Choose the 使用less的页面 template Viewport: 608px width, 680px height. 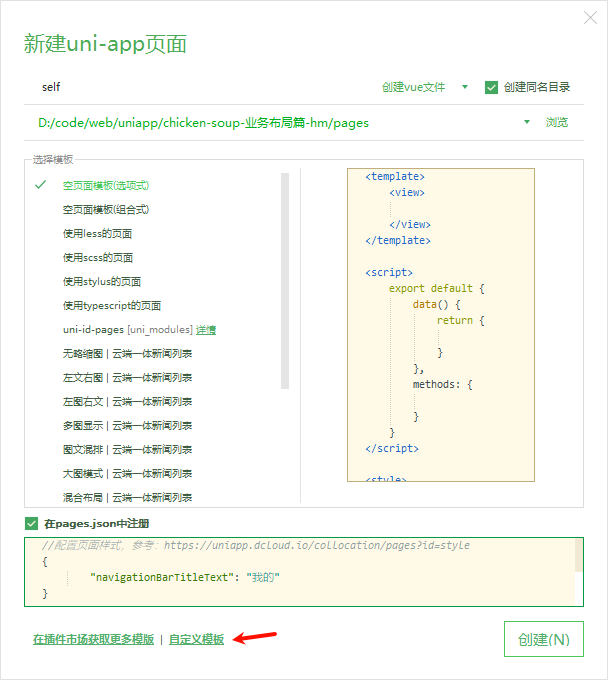[97, 234]
